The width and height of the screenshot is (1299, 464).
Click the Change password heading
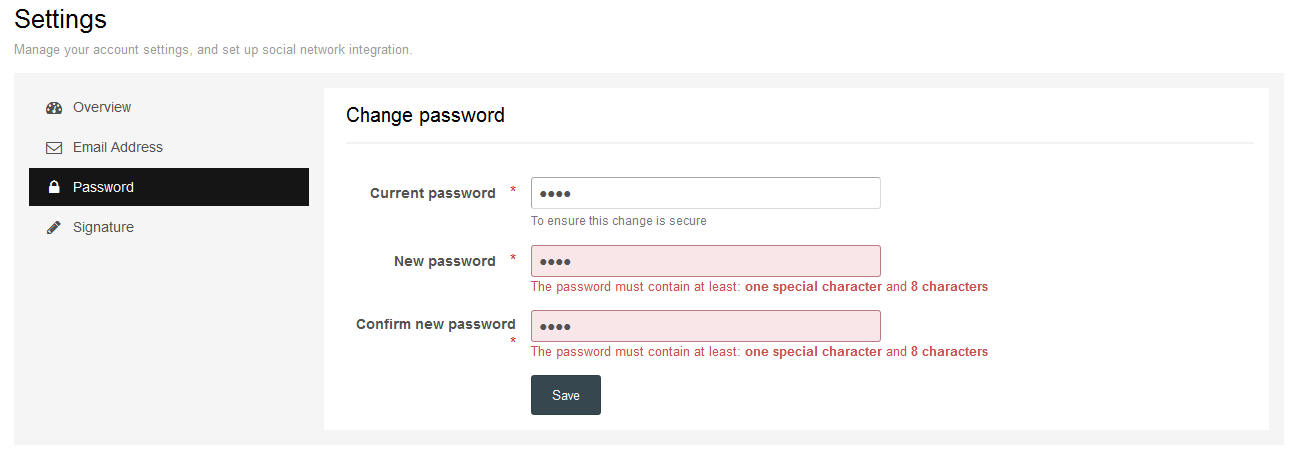pyautogui.click(x=425, y=115)
